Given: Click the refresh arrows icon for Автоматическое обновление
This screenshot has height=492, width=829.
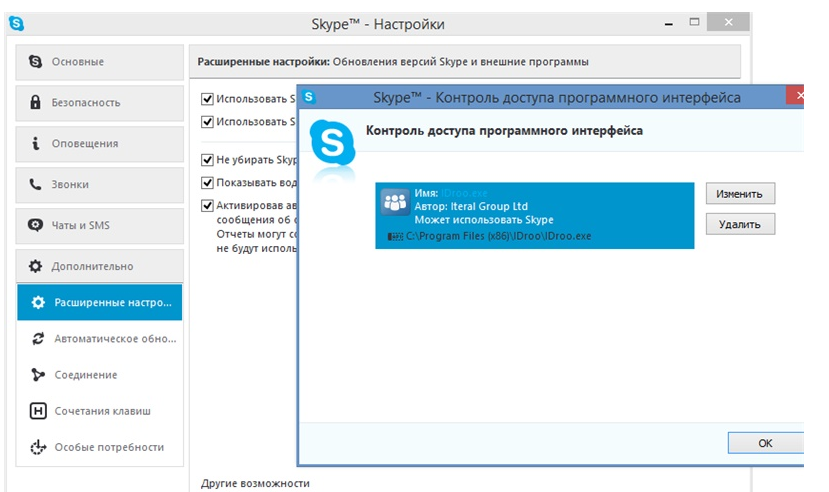Looking at the screenshot, I should (38, 338).
